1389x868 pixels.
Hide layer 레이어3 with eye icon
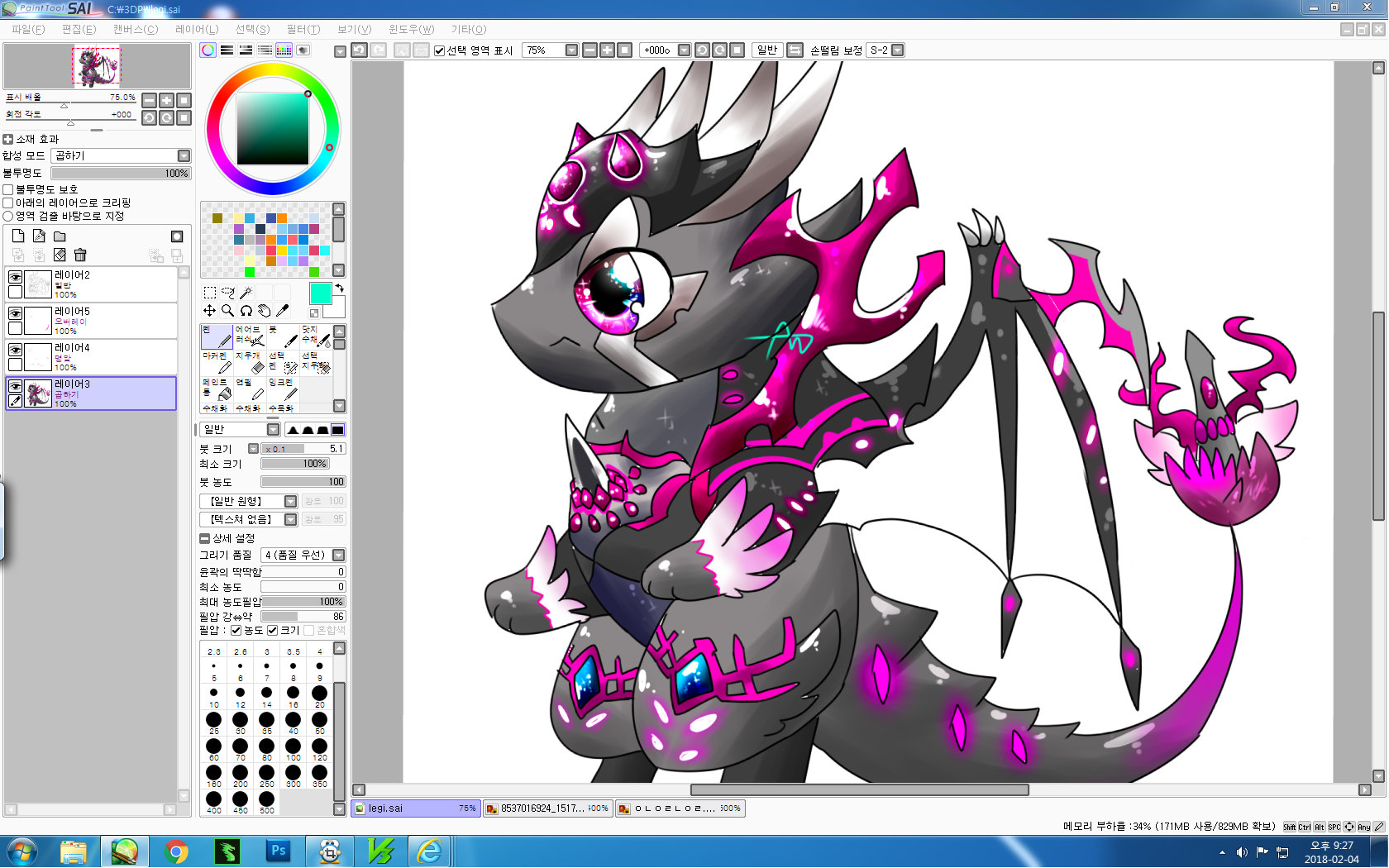coord(15,386)
